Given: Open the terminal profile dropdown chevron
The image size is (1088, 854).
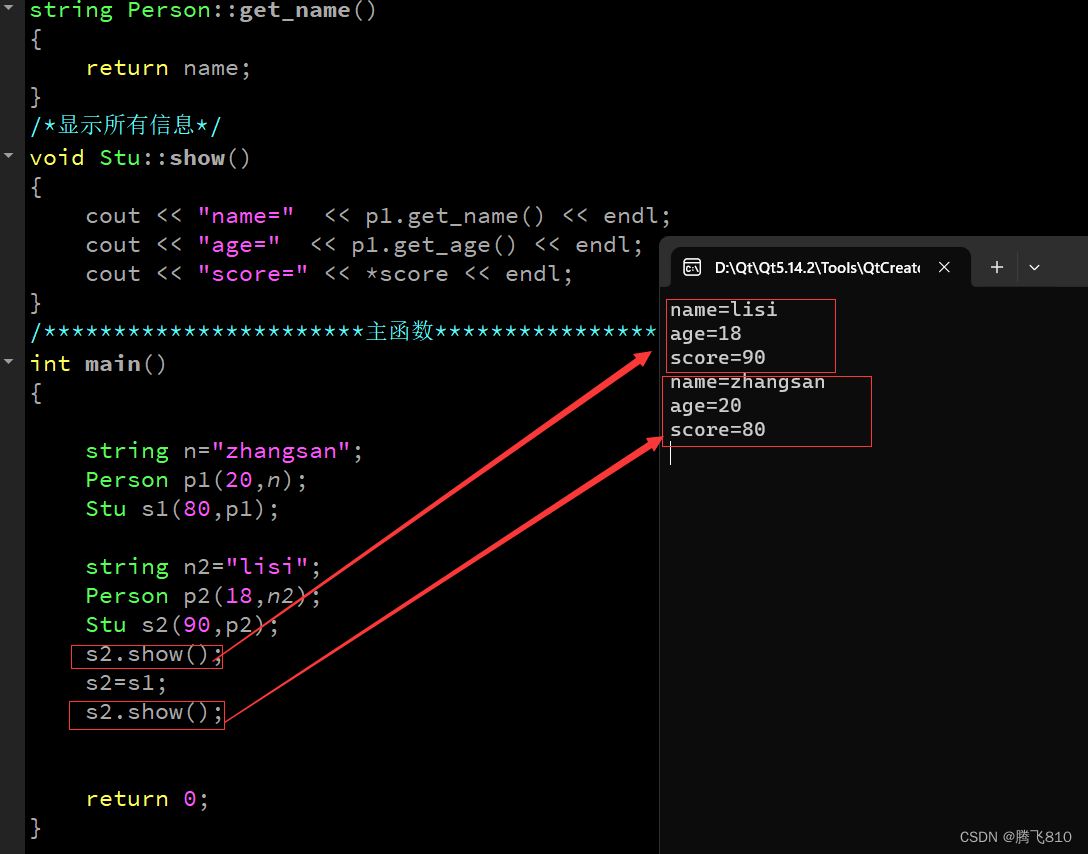Looking at the screenshot, I should [x=1034, y=267].
